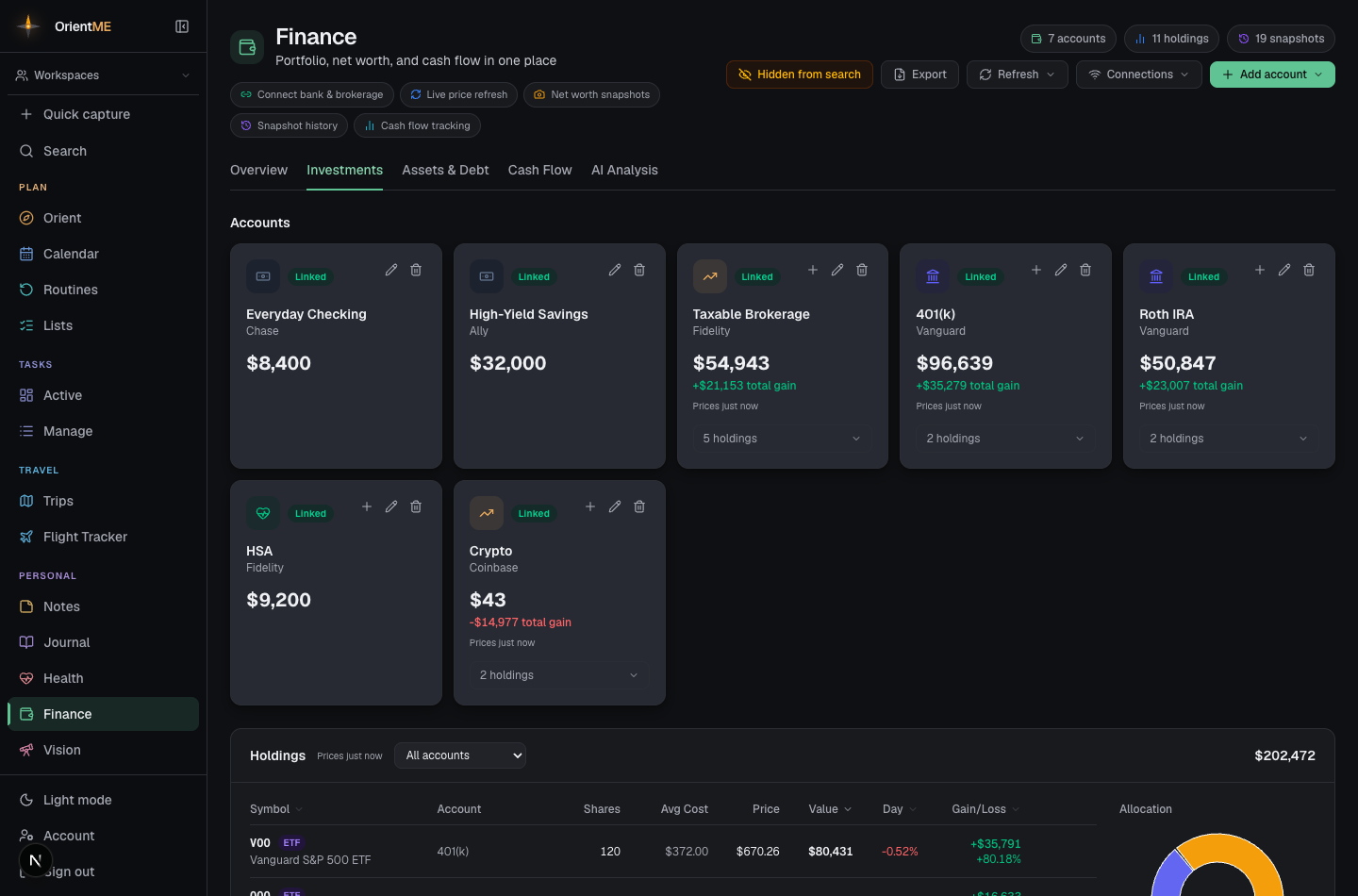Image resolution: width=1358 pixels, height=896 pixels.
Task: Open Quick capture
Action: (x=104, y=114)
